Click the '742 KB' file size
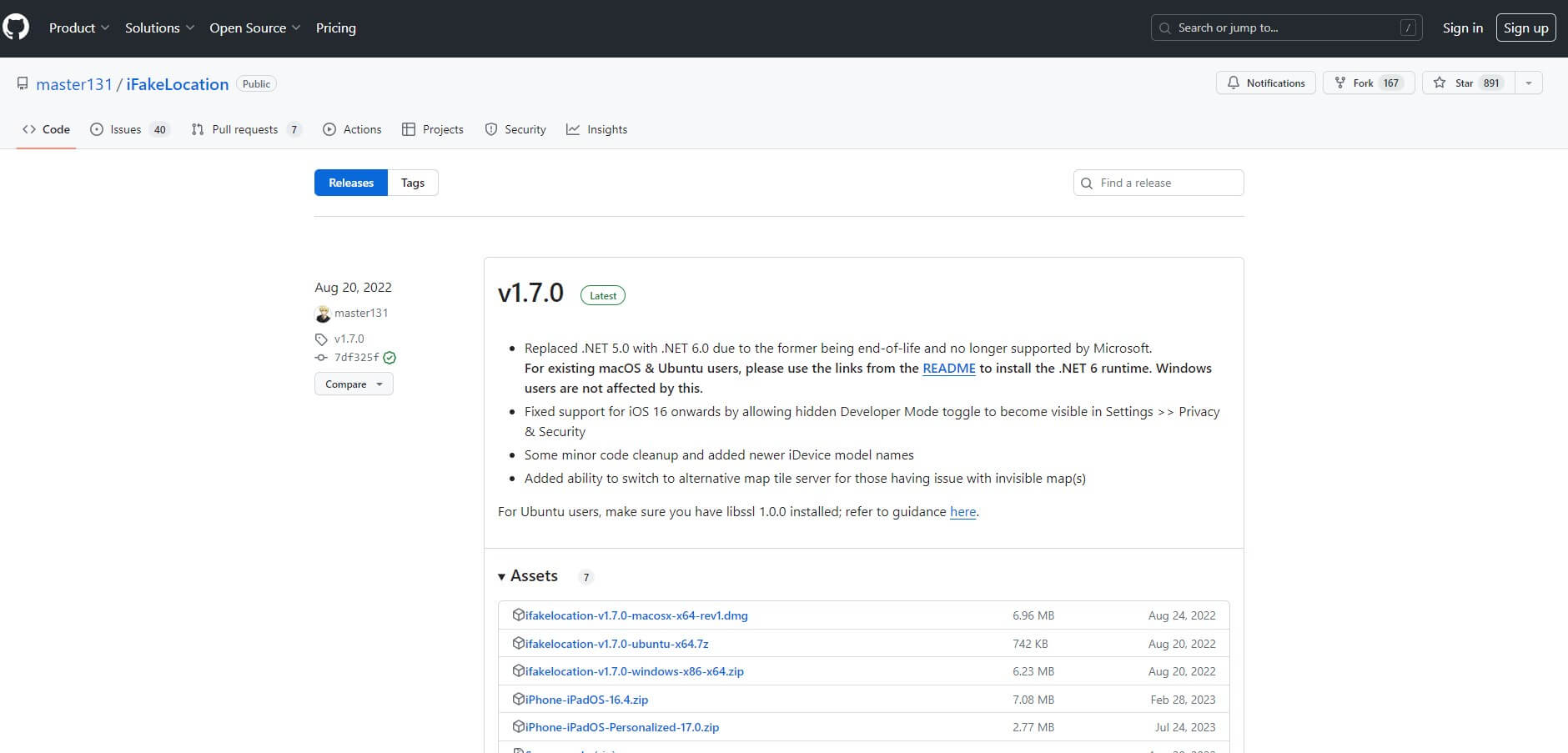The height and width of the screenshot is (753, 1568). click(x=1030, y=644)
